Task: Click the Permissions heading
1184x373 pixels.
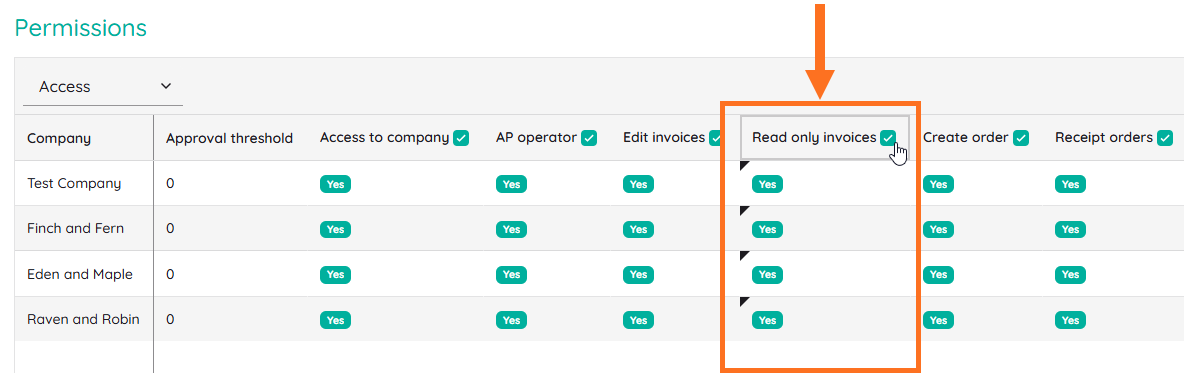Action: [x=81, y=28]
